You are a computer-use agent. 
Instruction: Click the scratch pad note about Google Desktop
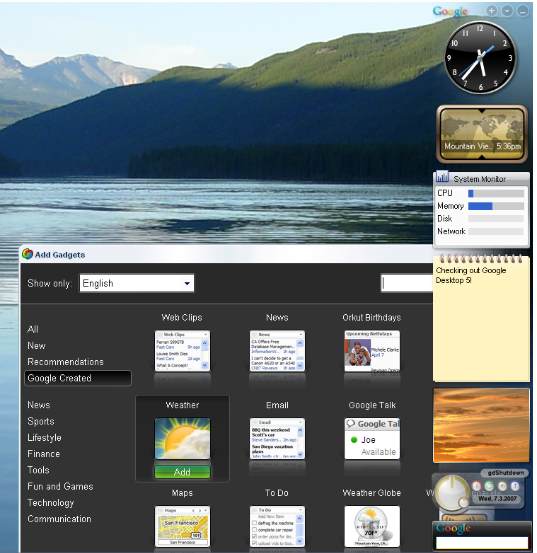[481, 319]
